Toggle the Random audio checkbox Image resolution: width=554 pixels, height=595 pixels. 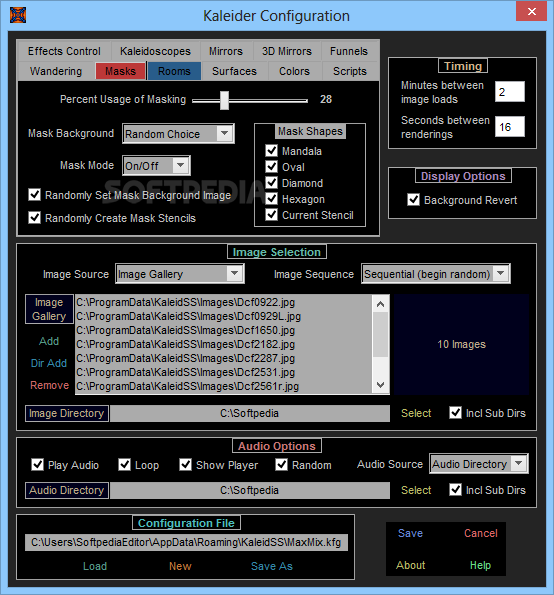click(282, 464)
